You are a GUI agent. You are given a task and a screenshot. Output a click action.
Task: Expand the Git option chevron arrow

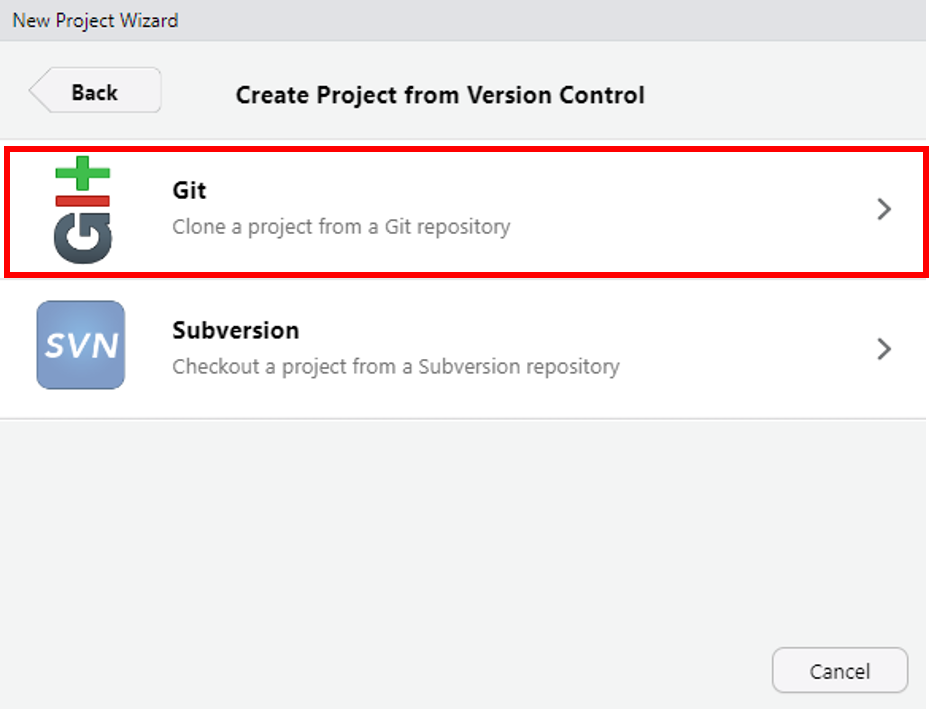pyautogui.click(x=883, y=209)
